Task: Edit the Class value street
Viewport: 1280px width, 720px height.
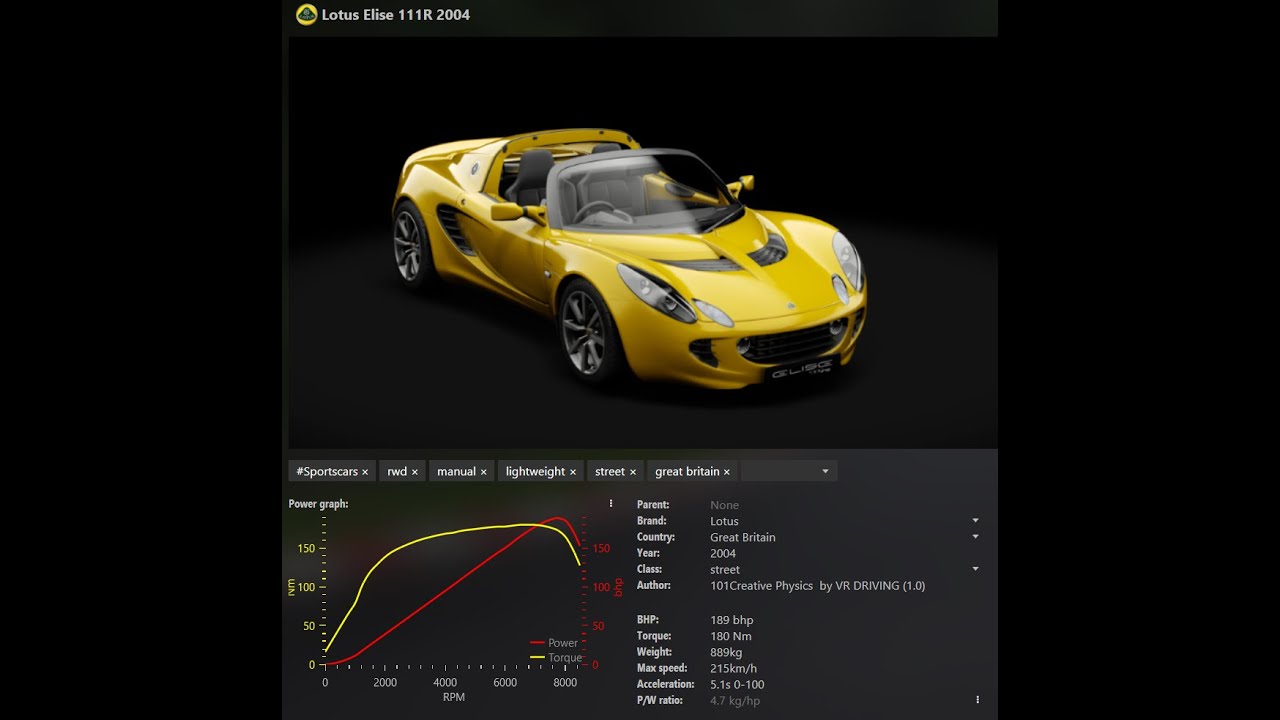Action: 725,569
